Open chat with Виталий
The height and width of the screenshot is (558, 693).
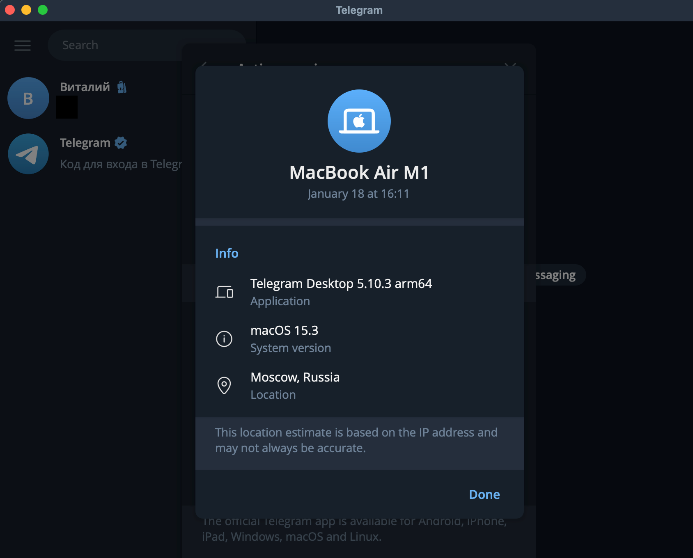[x=91, y=98]
